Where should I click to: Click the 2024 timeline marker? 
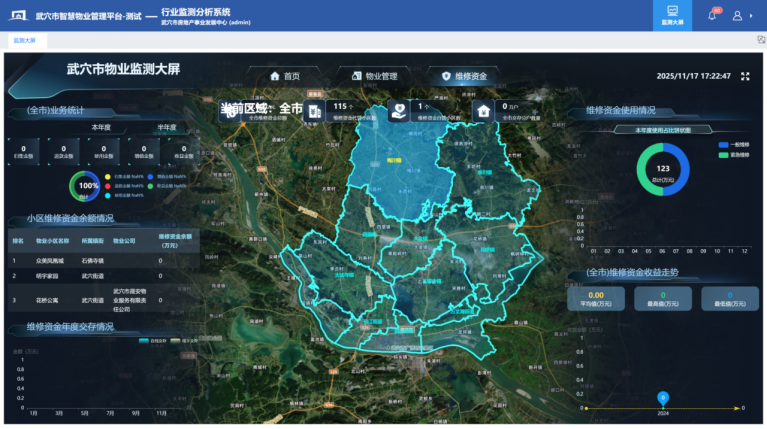[662, 399]
